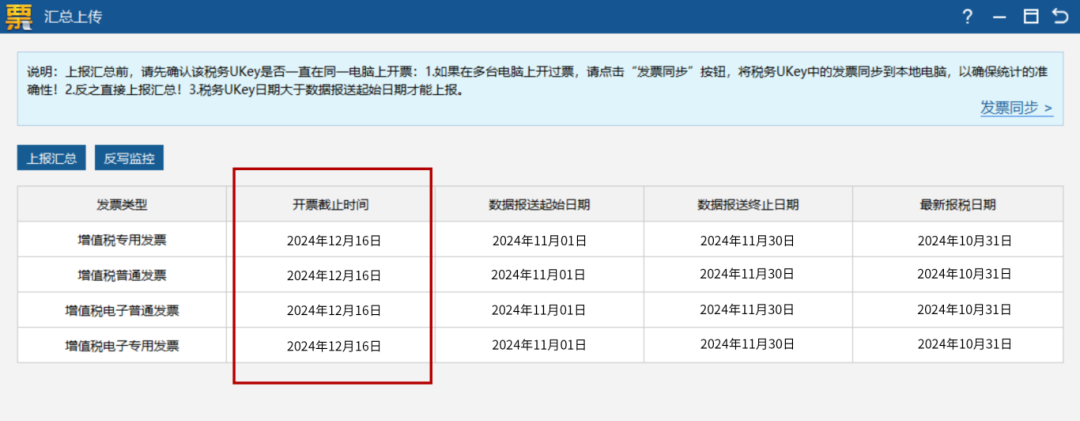
Task: Click 2024年11月01日 in the 增值税电子专用发票 row
Action: 539,344
